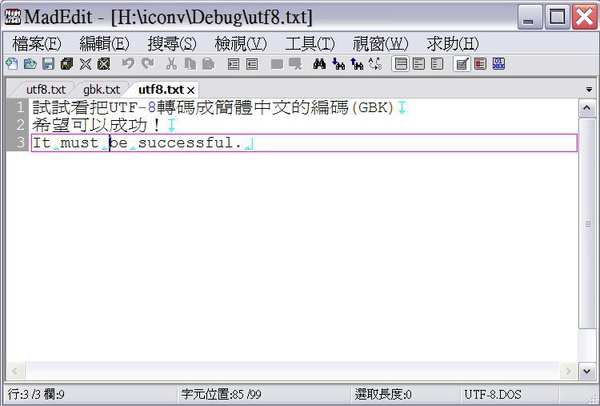
Task: Decrease indent with the Unindent icon
Action: click(251, 64)
